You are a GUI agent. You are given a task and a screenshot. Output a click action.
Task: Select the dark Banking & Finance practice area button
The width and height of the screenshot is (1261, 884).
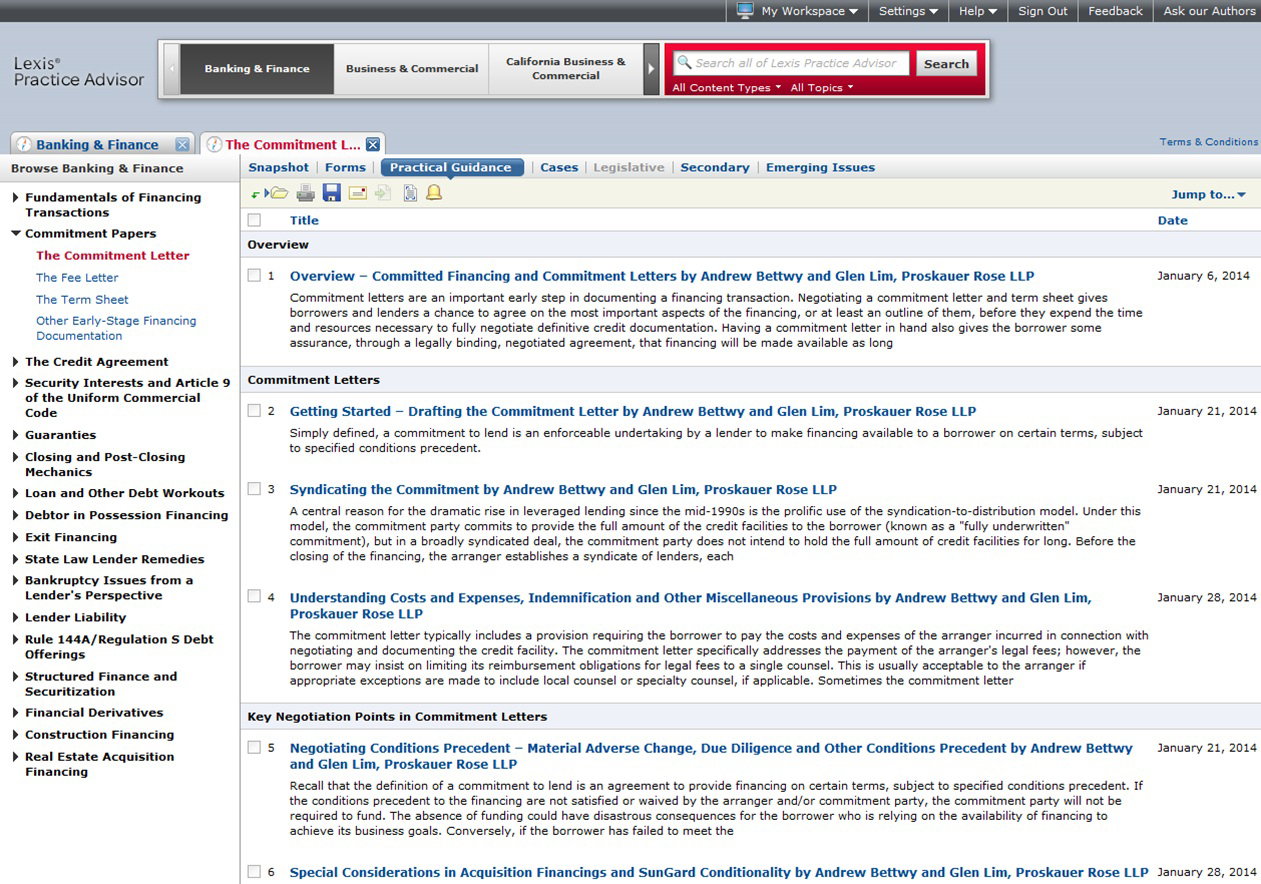(257, 69)
